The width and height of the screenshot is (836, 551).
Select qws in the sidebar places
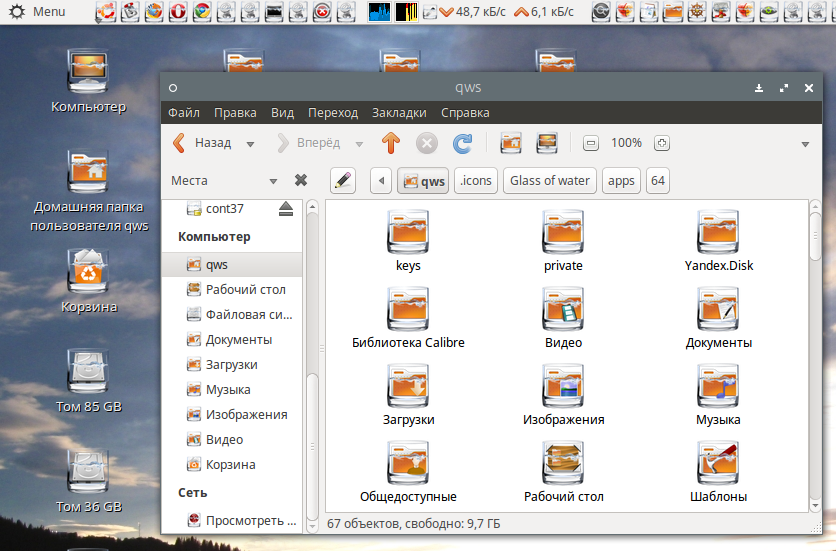[x=232, y=265]
